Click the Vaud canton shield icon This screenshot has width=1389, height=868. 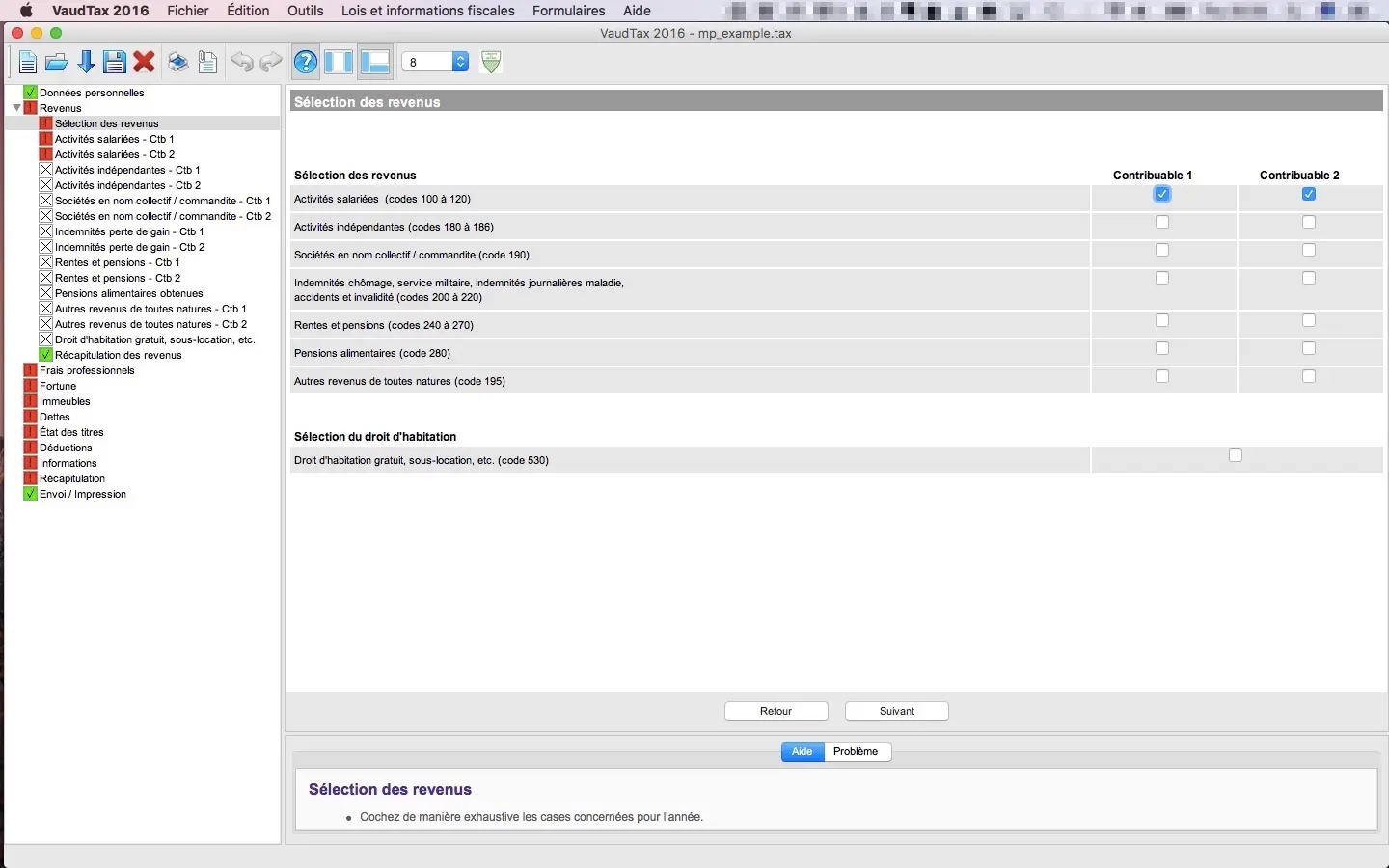click(491, 62)
